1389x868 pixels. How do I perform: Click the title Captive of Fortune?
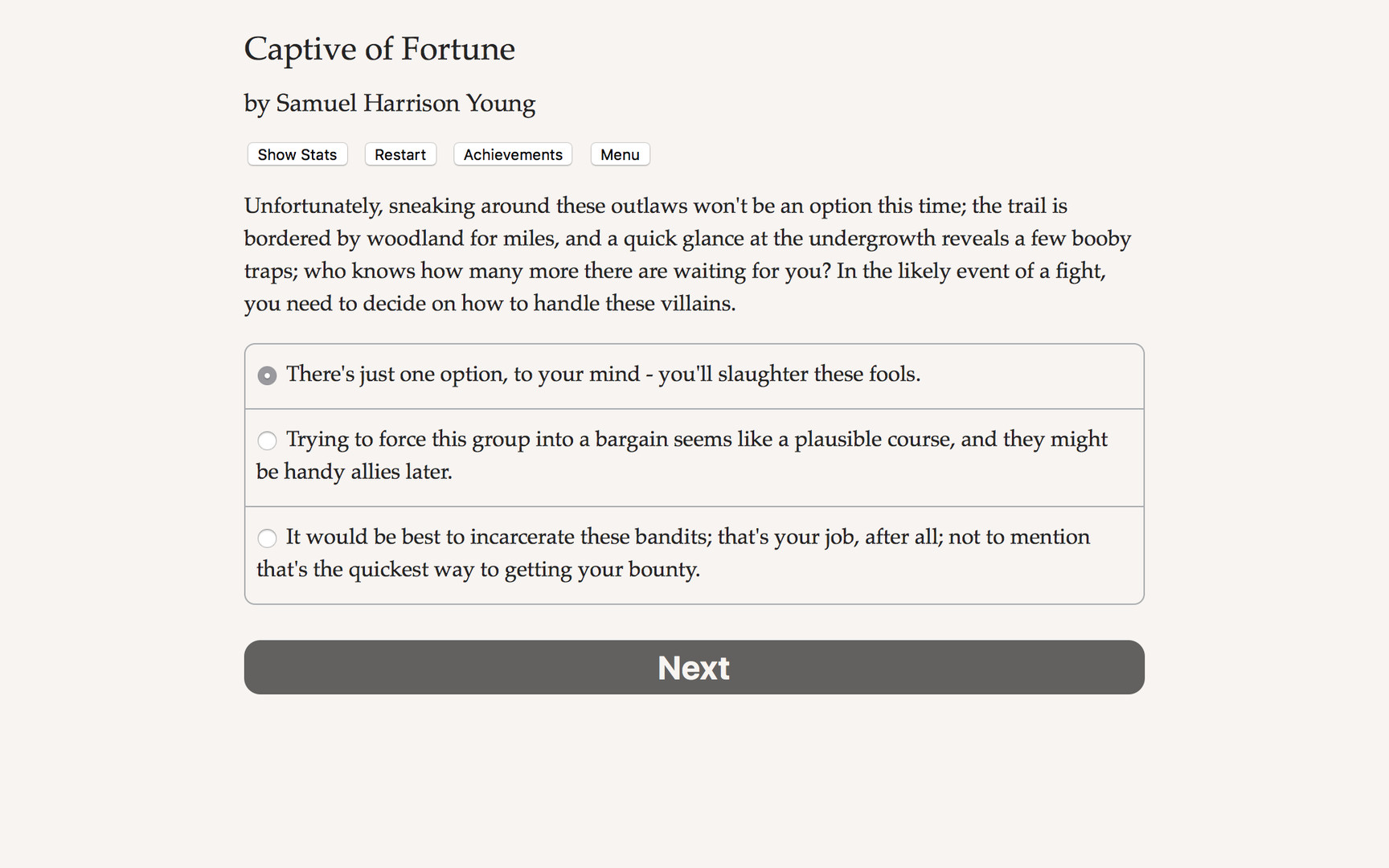(379, 49)
